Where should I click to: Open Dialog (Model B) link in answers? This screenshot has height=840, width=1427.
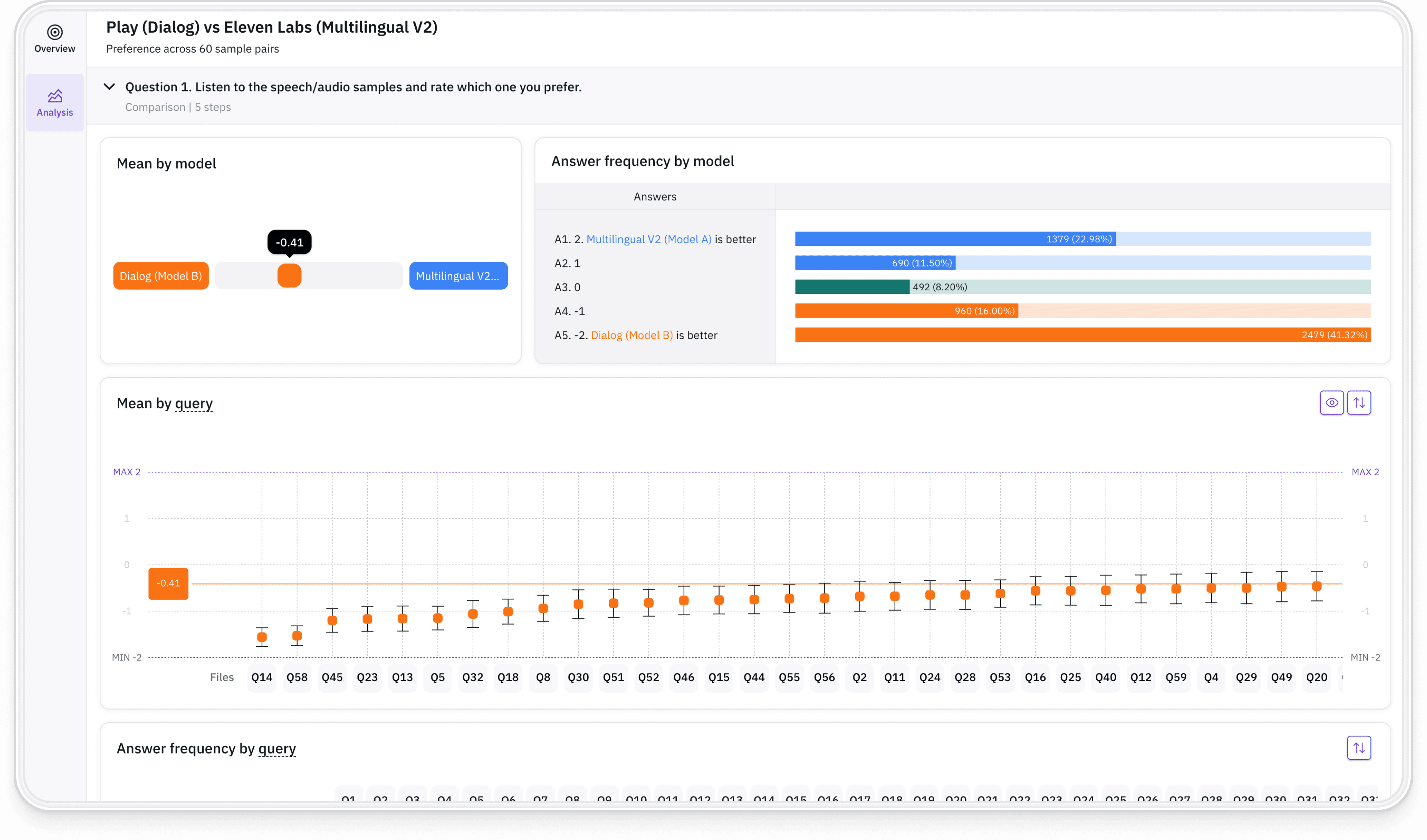pyautogui.click(x=632, y=335)
